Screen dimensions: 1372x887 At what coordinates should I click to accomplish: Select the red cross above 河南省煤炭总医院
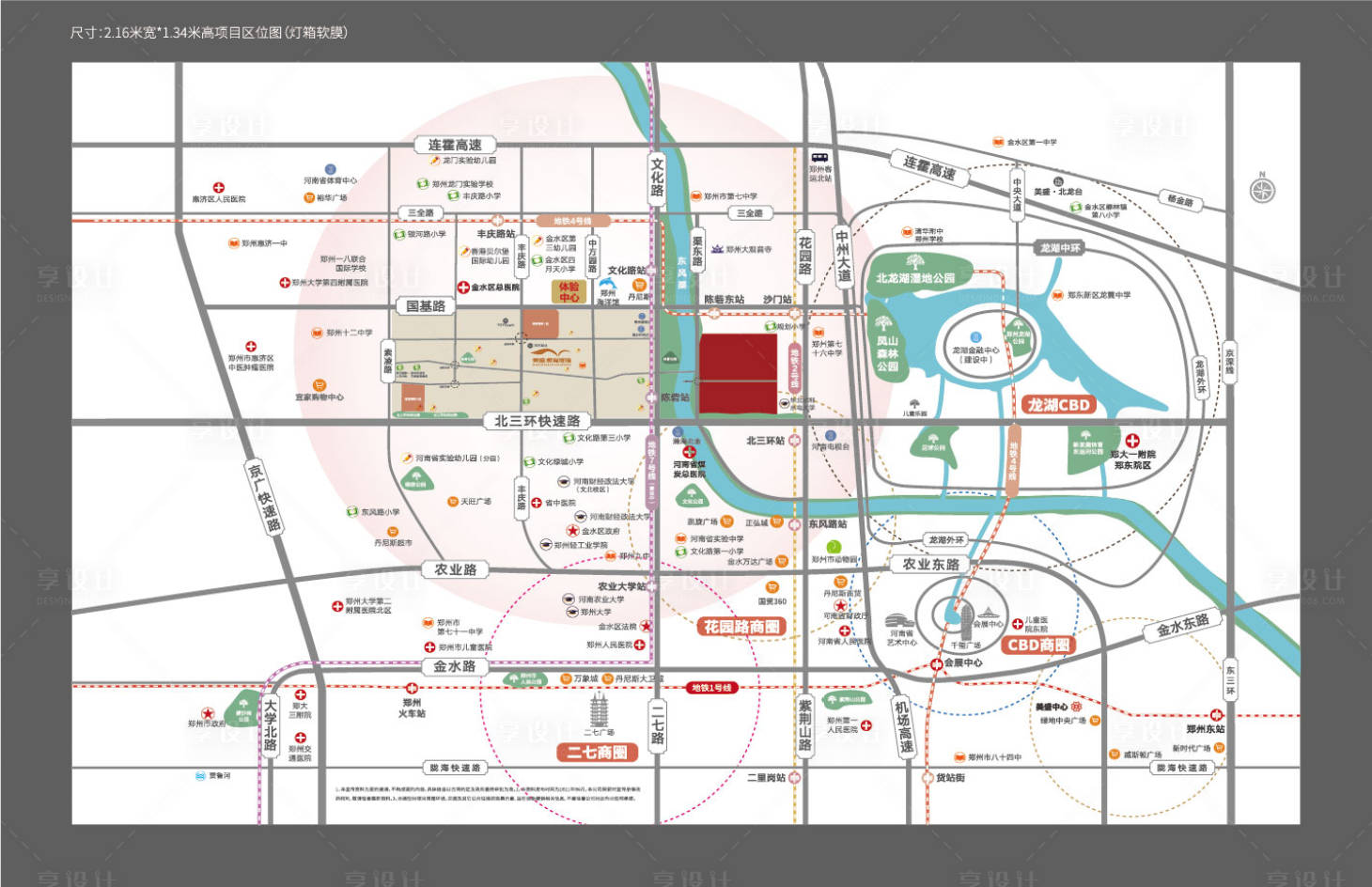tap(689, 453)
